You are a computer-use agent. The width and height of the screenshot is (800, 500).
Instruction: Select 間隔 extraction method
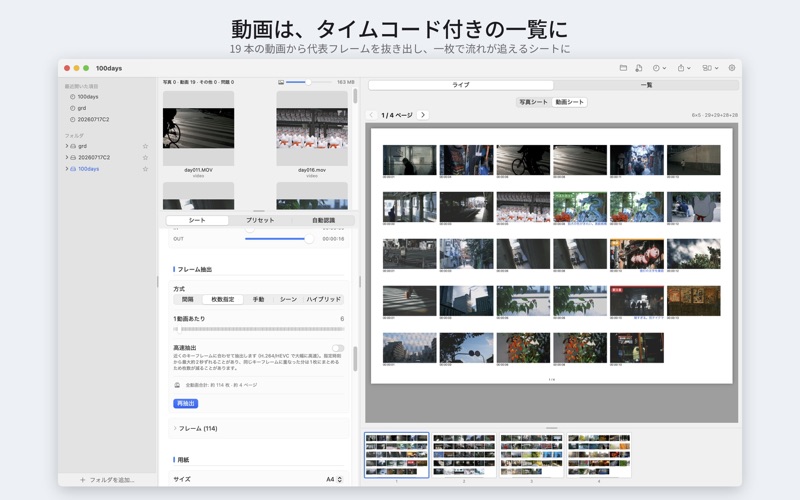(188, 299)
